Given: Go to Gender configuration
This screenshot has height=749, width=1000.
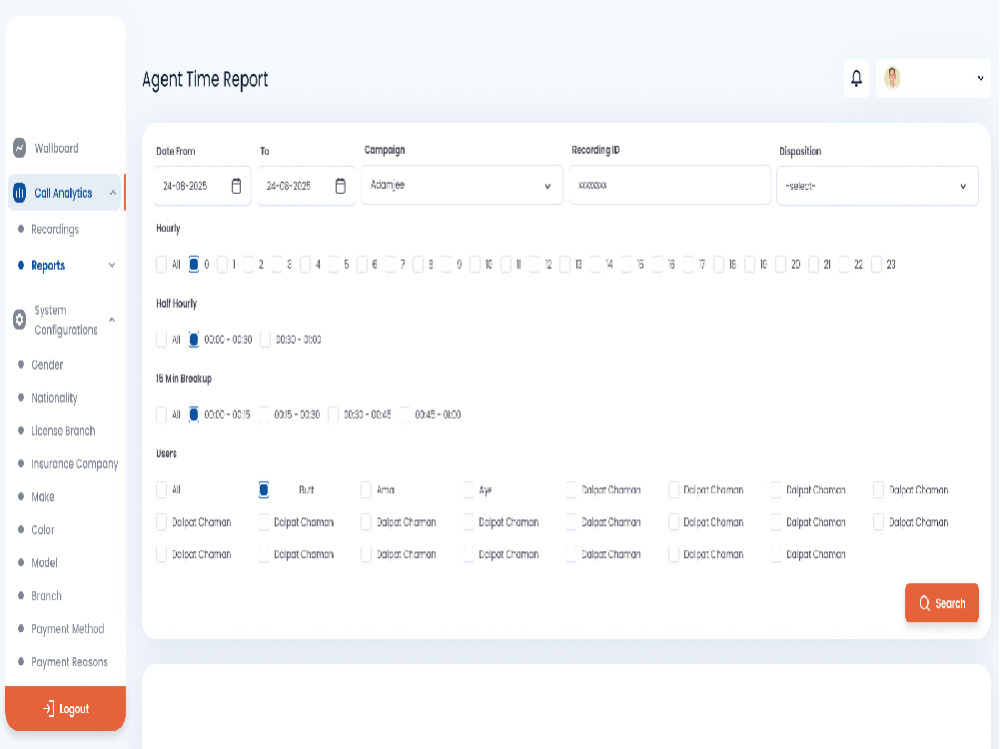Looking at the screenshot, I should tap(47, 365).
